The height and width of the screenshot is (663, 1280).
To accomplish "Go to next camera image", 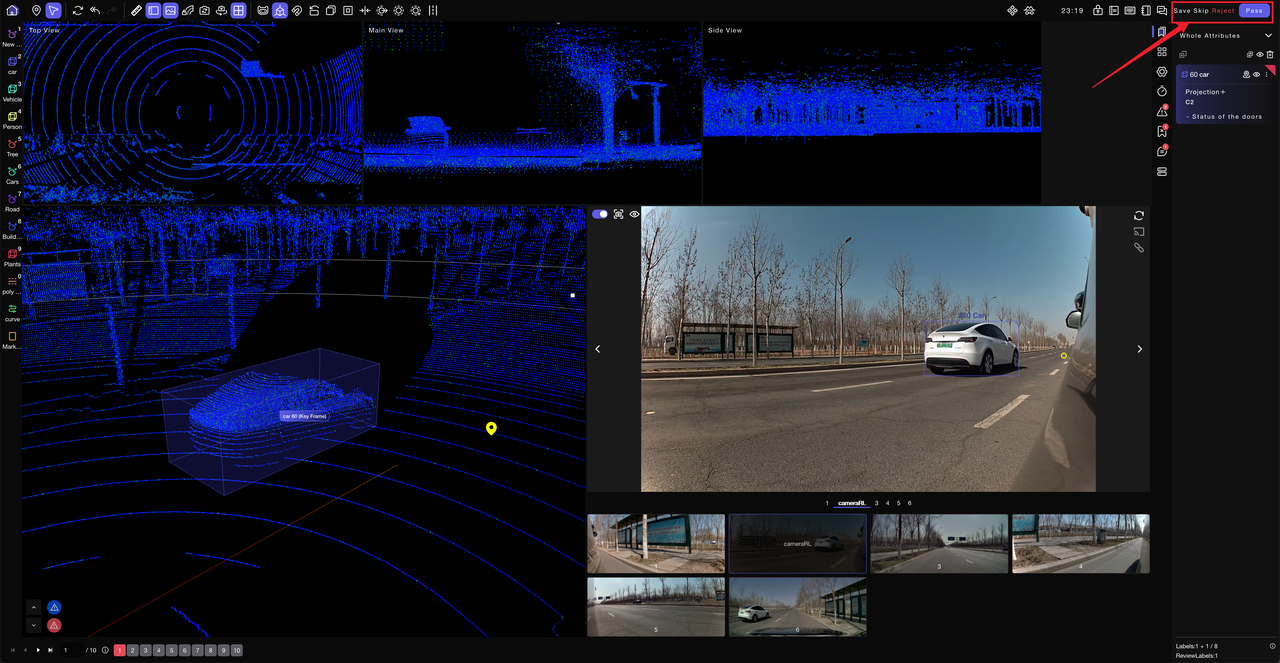I will click(1139, 349).
